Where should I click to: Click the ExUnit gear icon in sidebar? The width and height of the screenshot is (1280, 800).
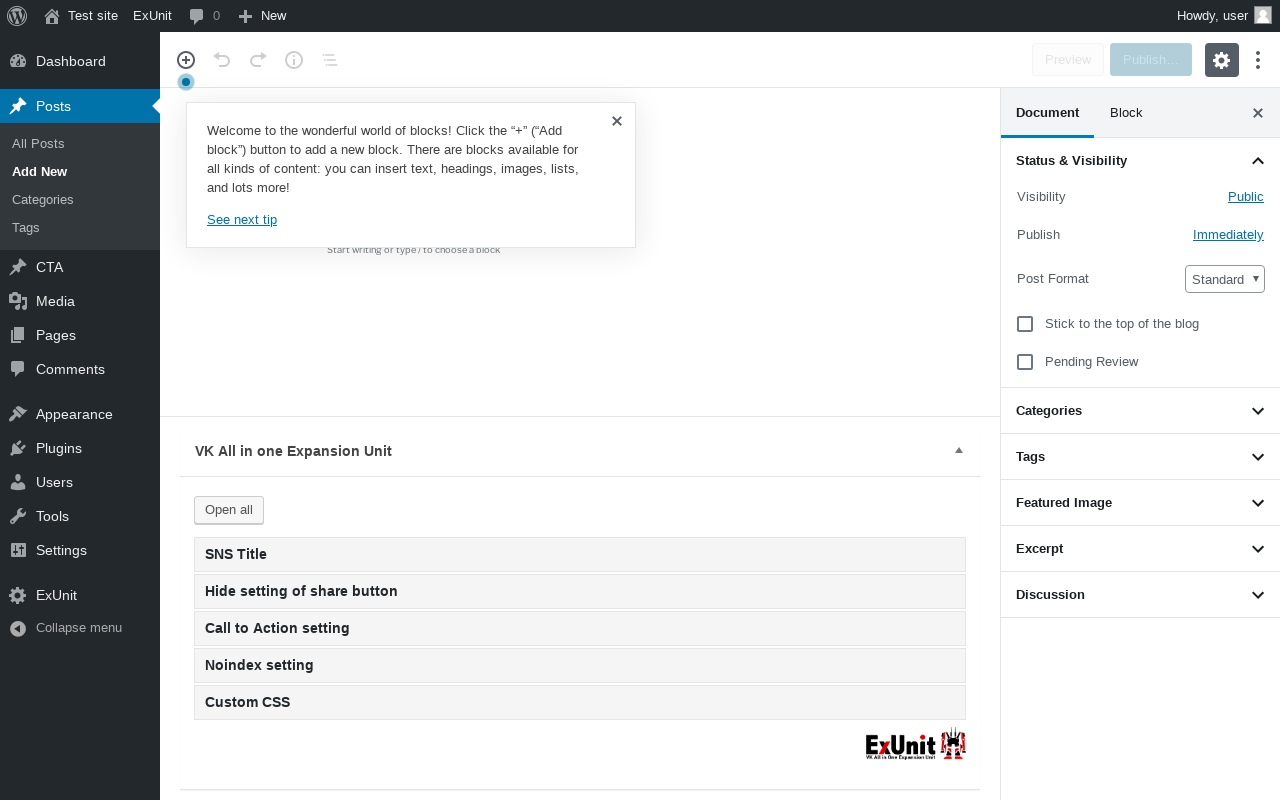tap(18, 595)
